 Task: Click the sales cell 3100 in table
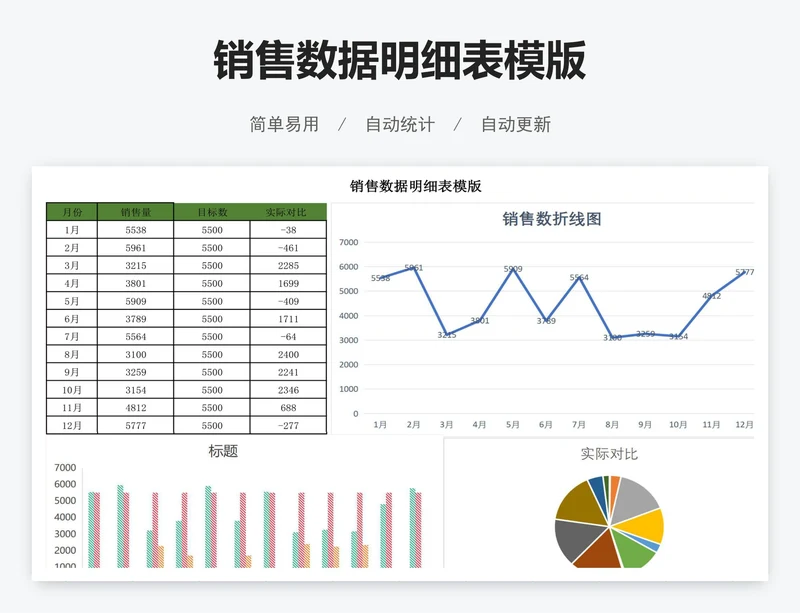point(136,354)
